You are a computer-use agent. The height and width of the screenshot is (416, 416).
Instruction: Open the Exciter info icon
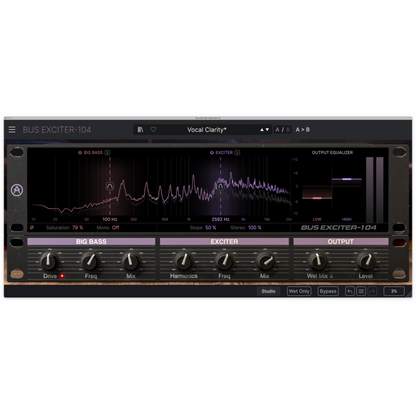[237, 152]
